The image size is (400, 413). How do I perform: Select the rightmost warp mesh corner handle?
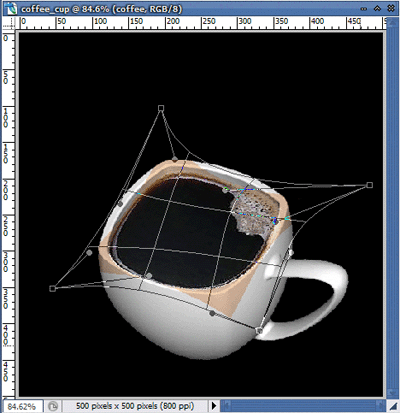pos(369,185)
